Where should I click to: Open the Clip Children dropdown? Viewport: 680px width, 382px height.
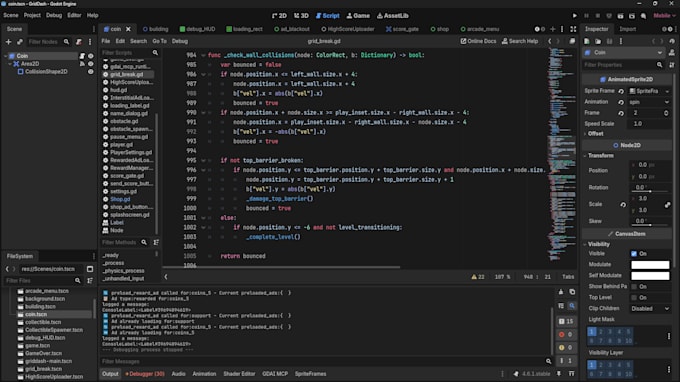click(650, 309)
